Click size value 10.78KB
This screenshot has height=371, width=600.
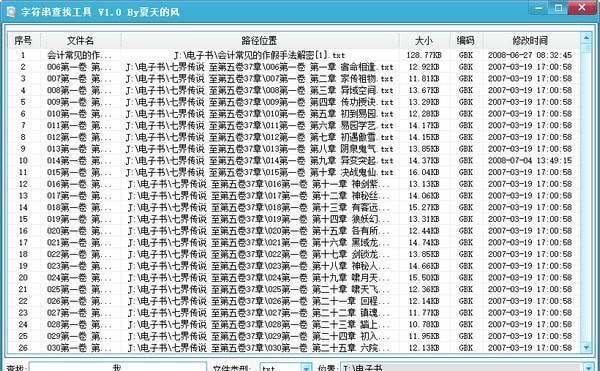pos(424,324)
